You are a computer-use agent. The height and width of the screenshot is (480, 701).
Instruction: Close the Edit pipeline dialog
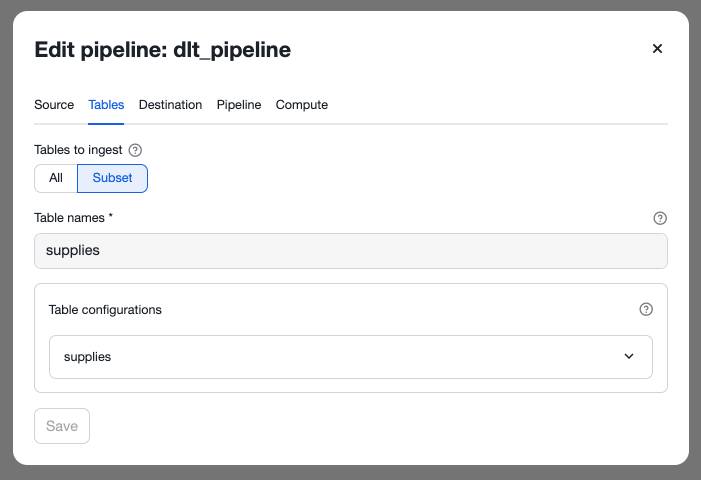click(x=657, y=49)
